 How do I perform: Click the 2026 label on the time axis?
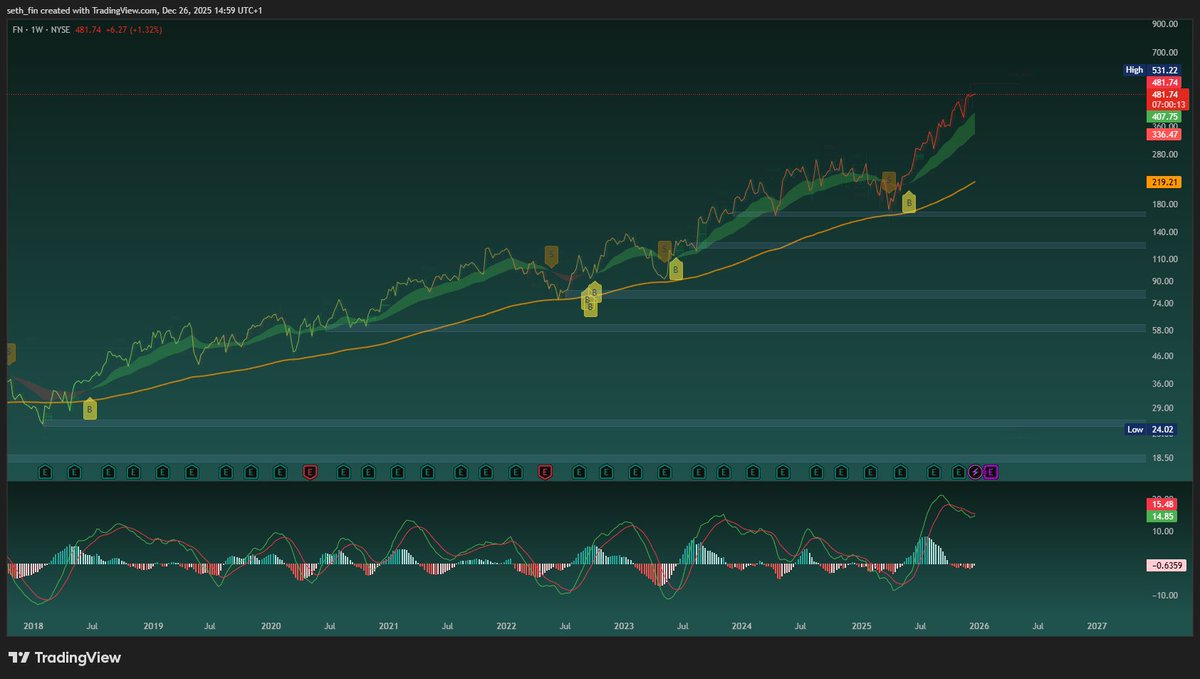click(977, 626)
